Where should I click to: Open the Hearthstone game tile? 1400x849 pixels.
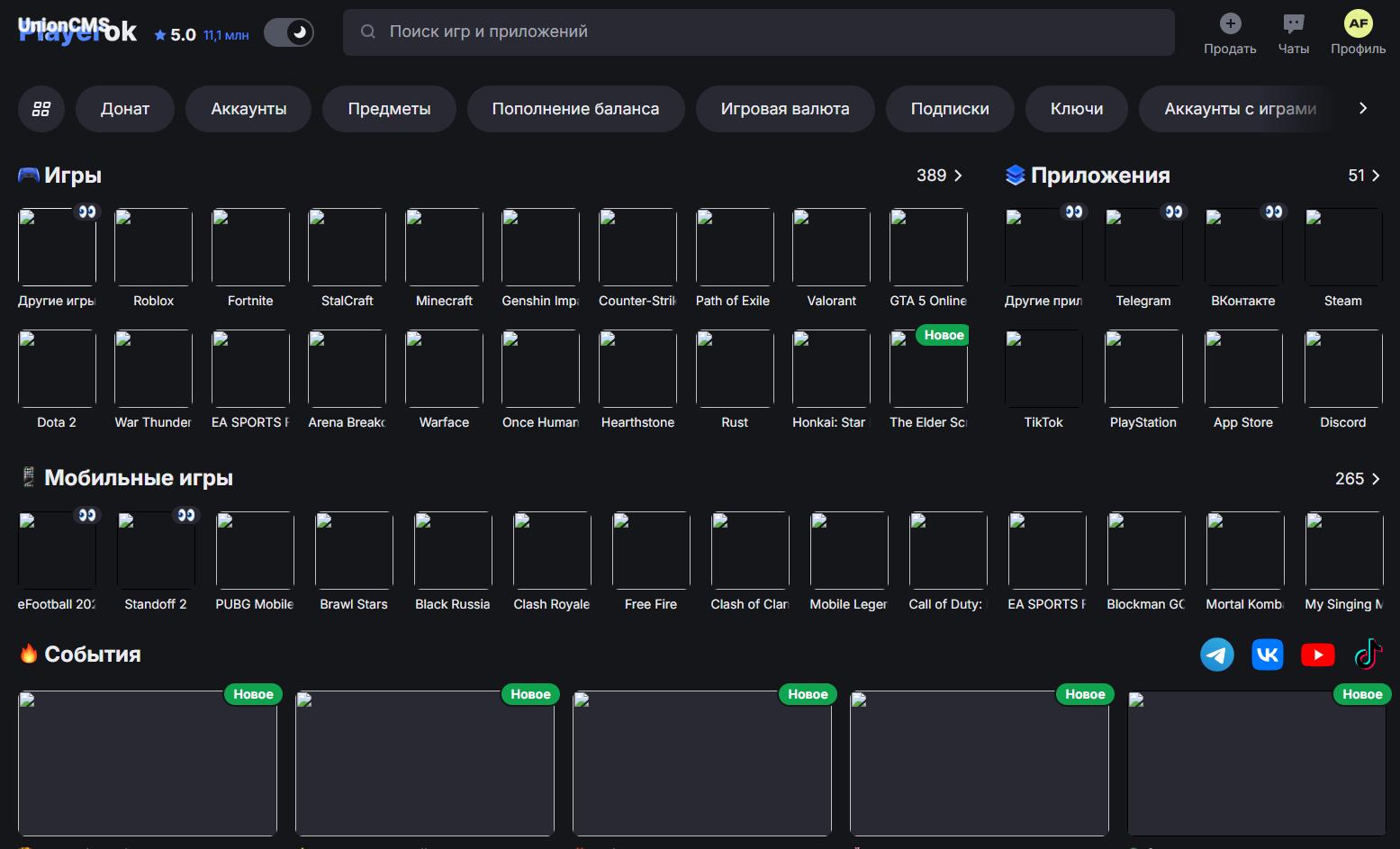[637, 381]
